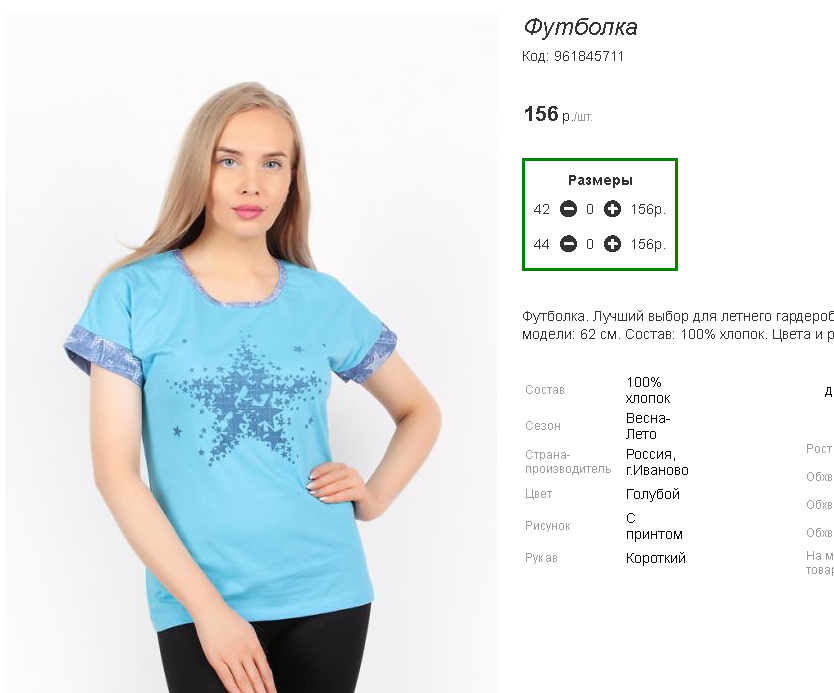
Task: Click the Футболка product title
Action: pyautogui.click(x=580, y=27)
